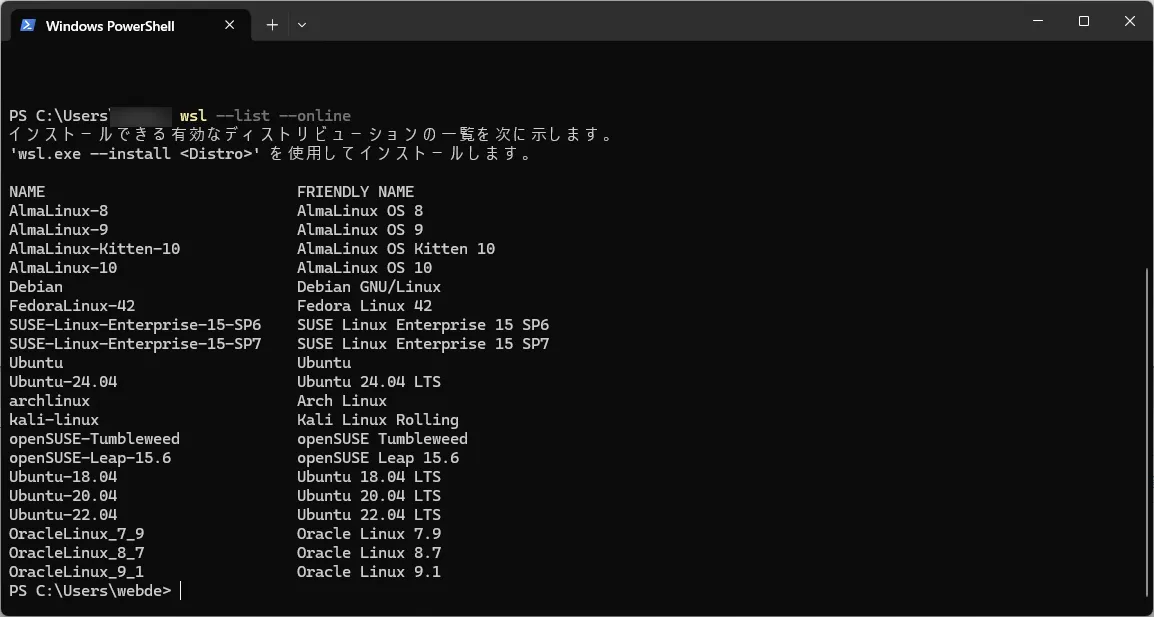Image resolution: width=1154 pixels, height=617 pixels.
Task: Click the OracleLinux_9_1 name entry
Action: [77, 572]
